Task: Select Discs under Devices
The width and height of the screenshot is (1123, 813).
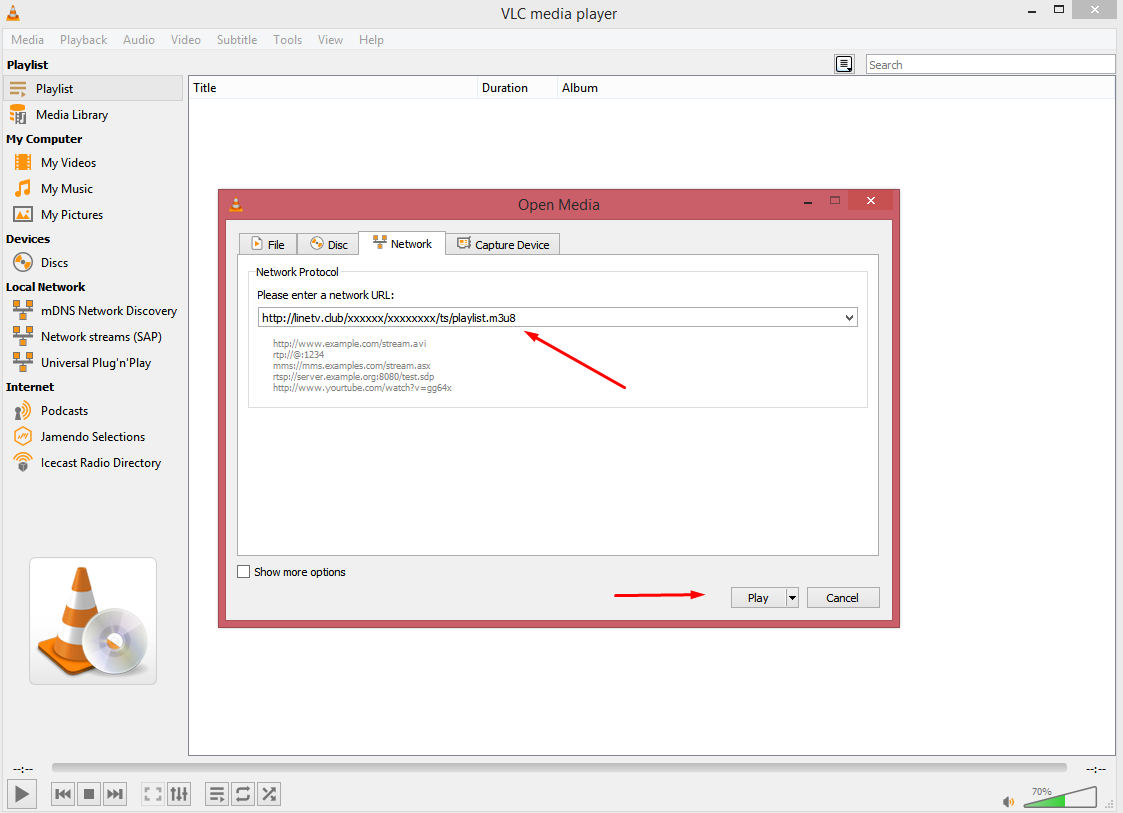Action: [x=93, y=263]
